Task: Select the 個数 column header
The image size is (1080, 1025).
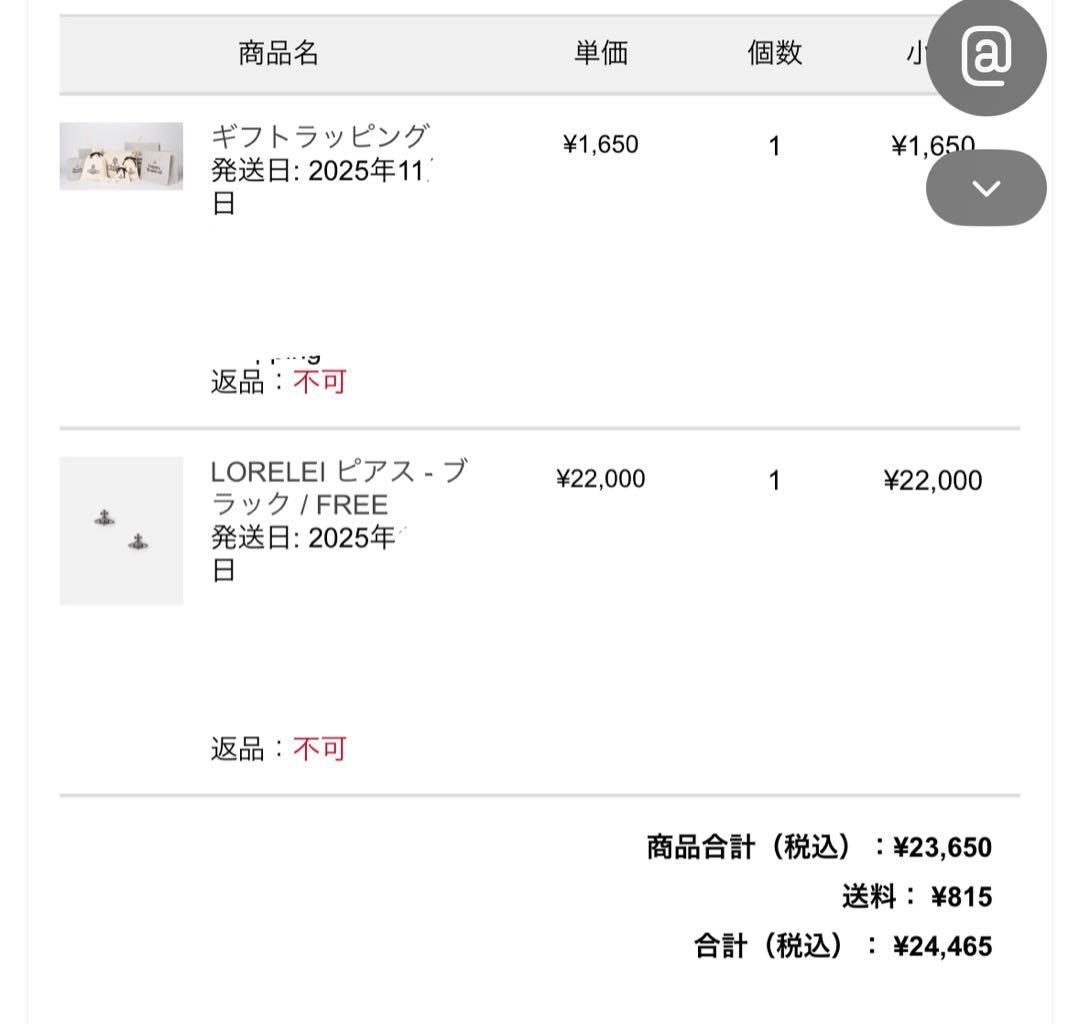Action: click(x=774, y=54)
